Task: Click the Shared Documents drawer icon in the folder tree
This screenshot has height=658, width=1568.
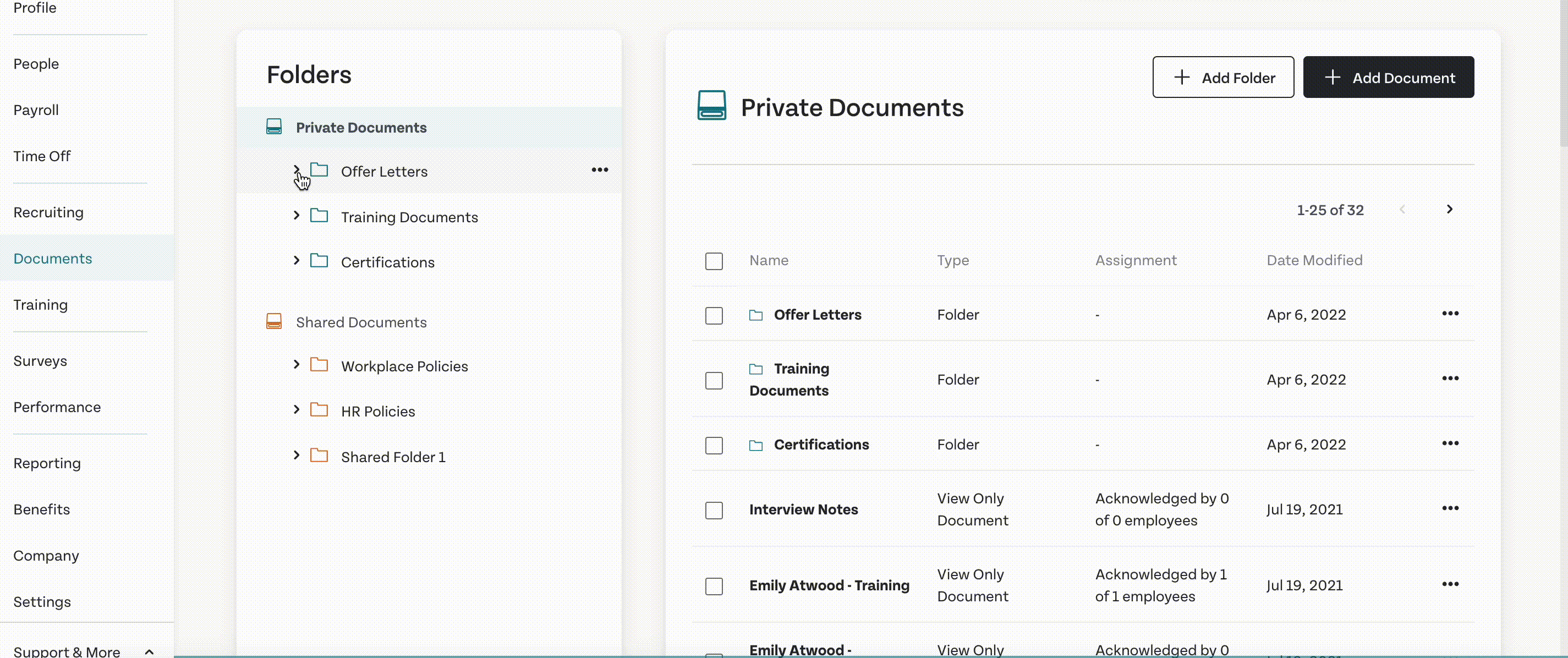Action: [x=274, y=321]
